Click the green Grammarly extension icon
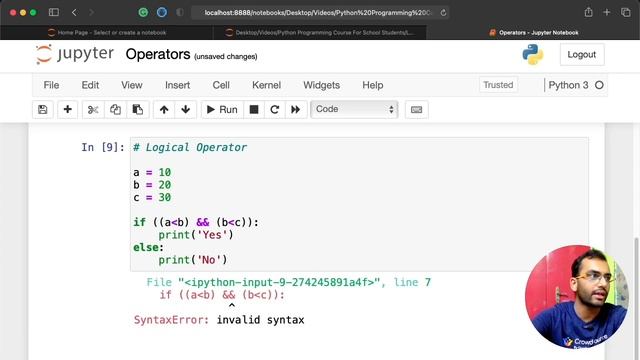Screen dimensions: 640x360 [x=143, y=13]
